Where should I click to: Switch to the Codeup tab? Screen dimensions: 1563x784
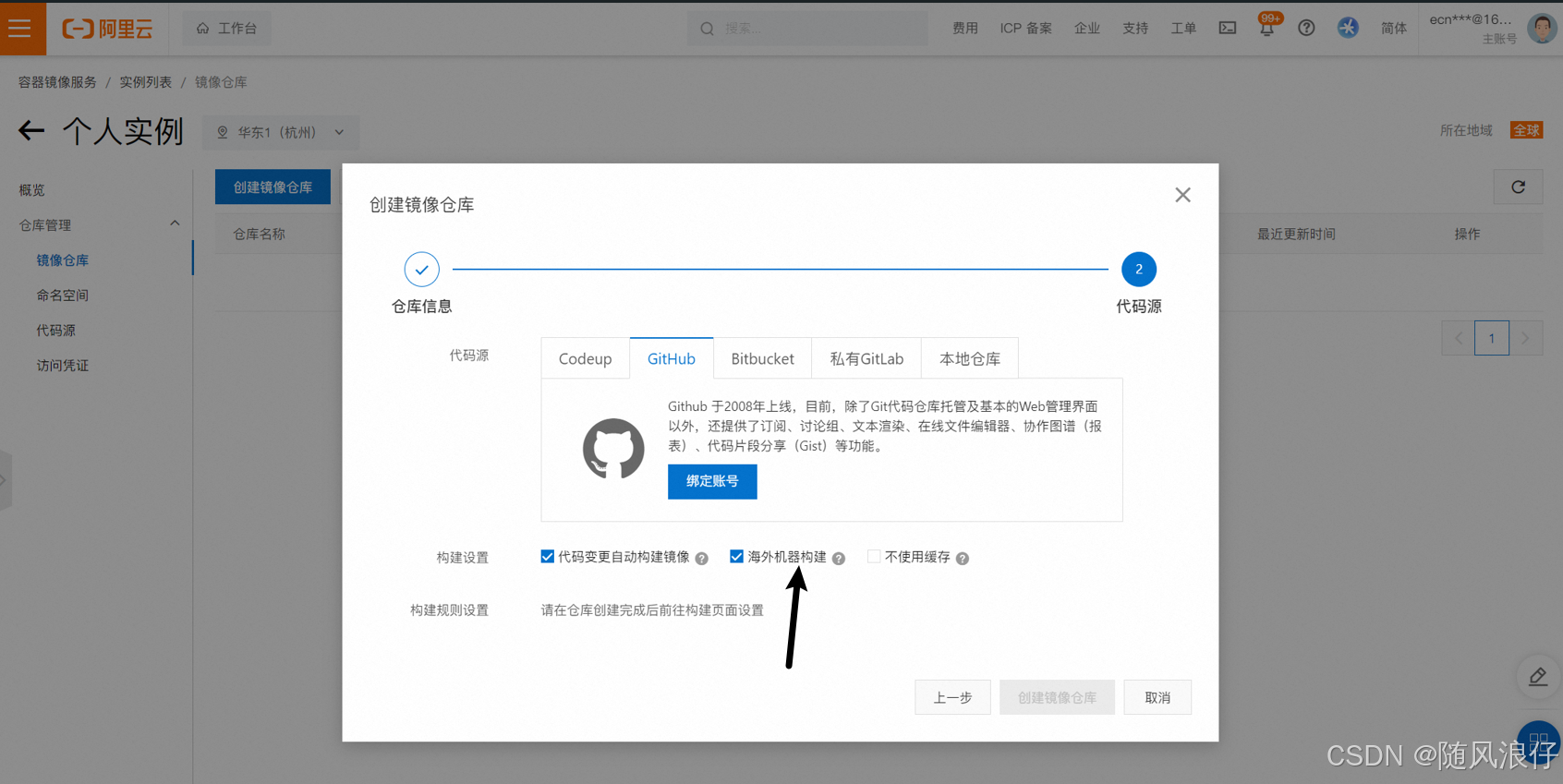pos(586,358)
